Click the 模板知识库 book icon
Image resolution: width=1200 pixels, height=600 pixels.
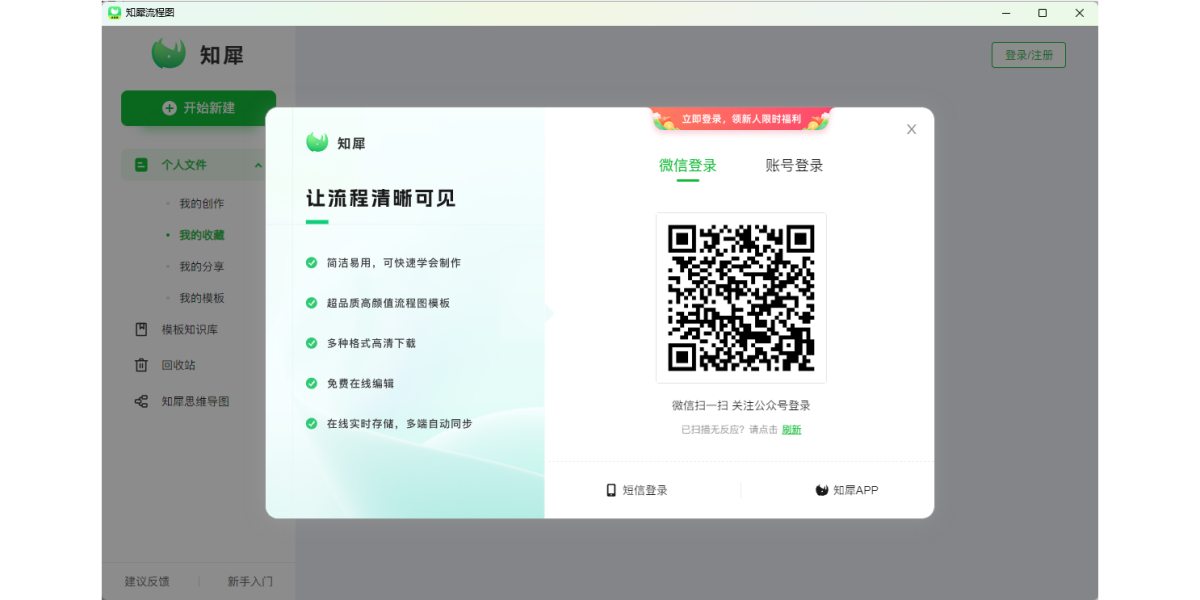pyautogui.click(x=141, y=329)
